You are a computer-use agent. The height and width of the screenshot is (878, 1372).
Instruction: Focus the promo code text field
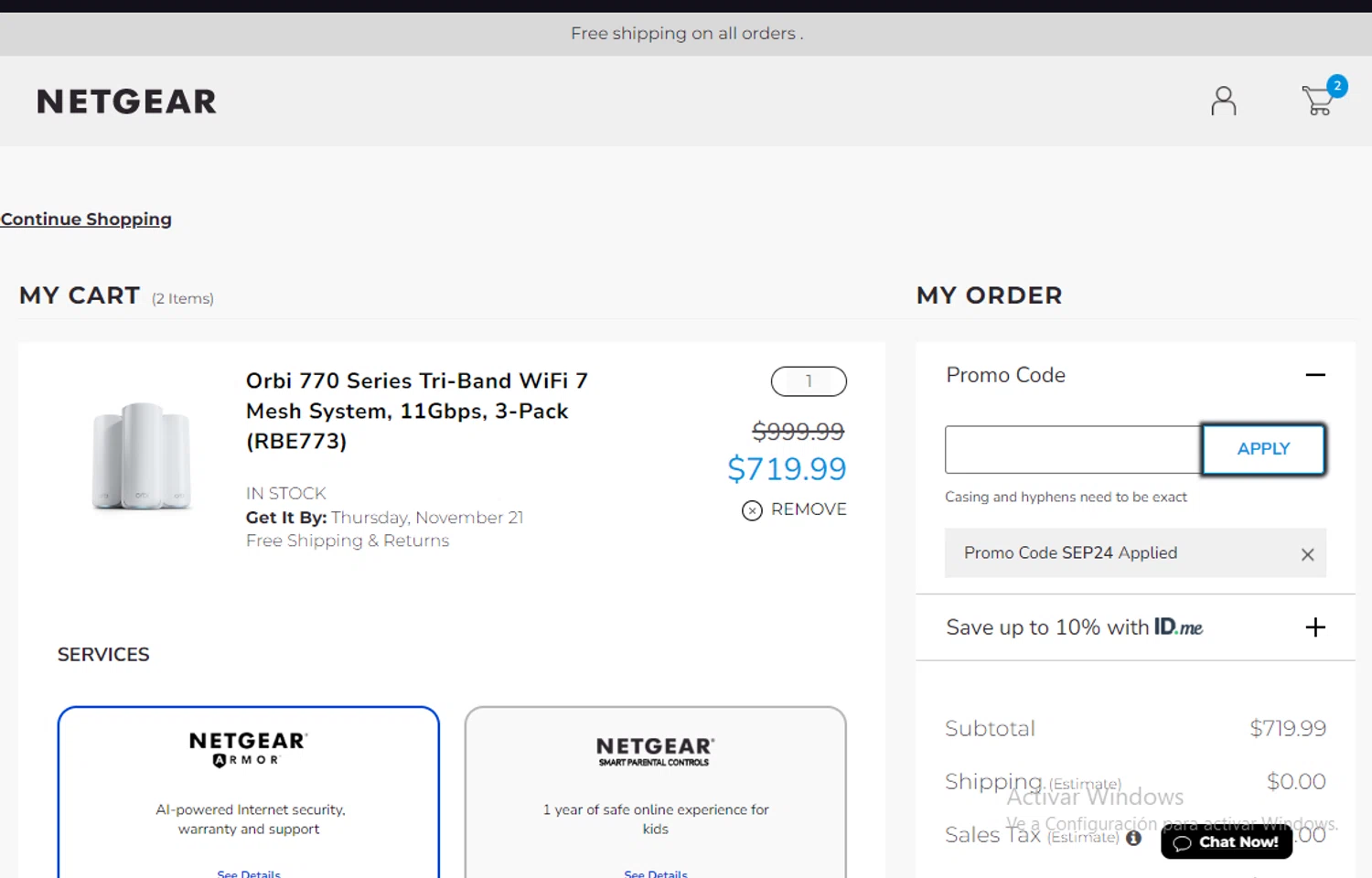(1073, 450)
